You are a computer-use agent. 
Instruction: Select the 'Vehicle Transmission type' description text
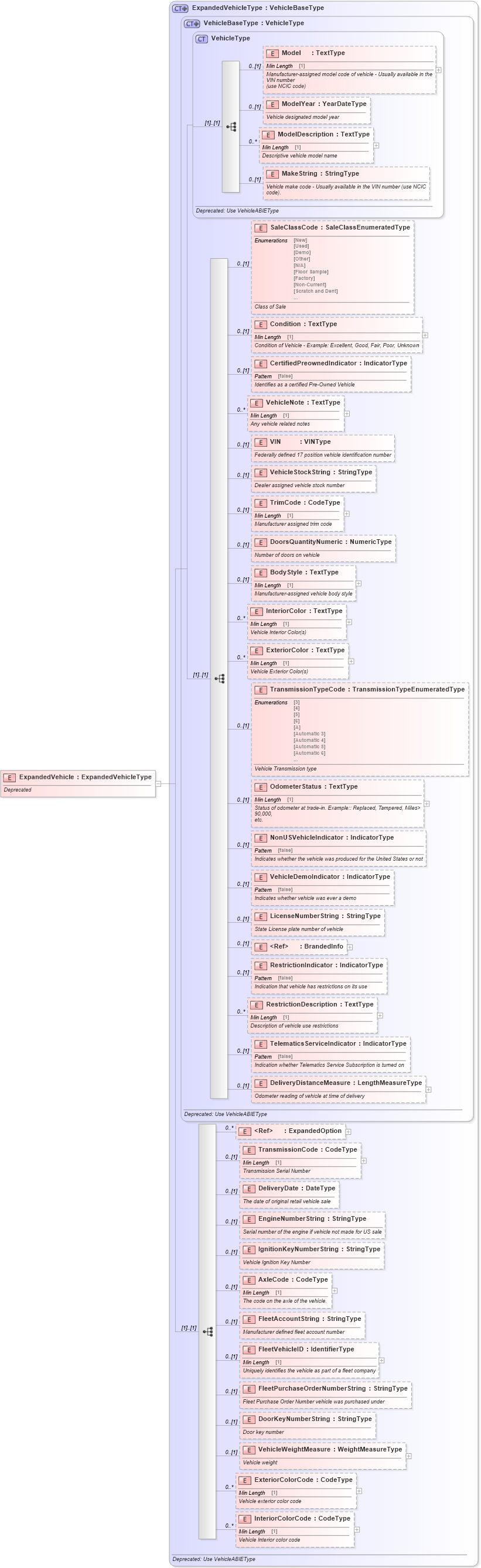point(285,769)
